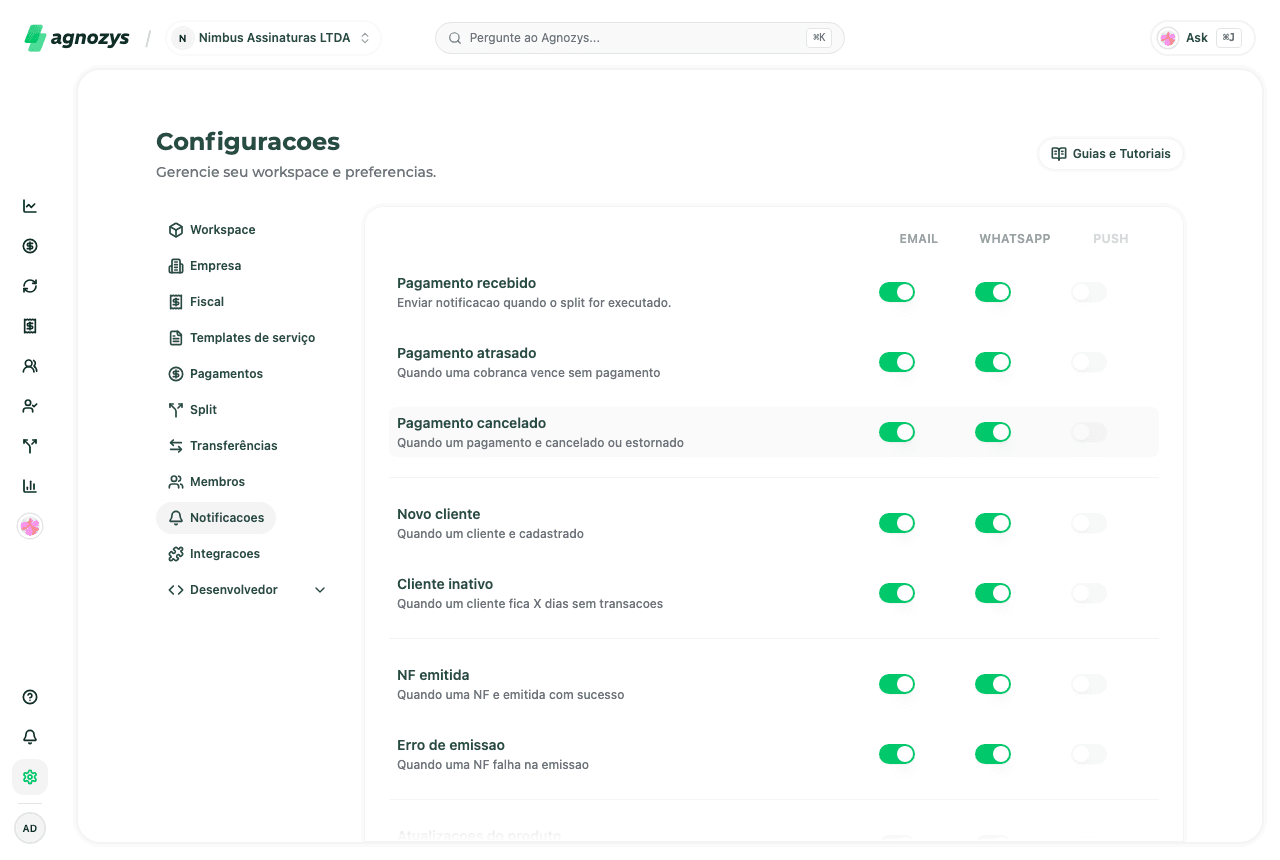Open the bar chart reports sidebar icon
This screenshot has width=1280, height=860.
[x=30, y=486]
